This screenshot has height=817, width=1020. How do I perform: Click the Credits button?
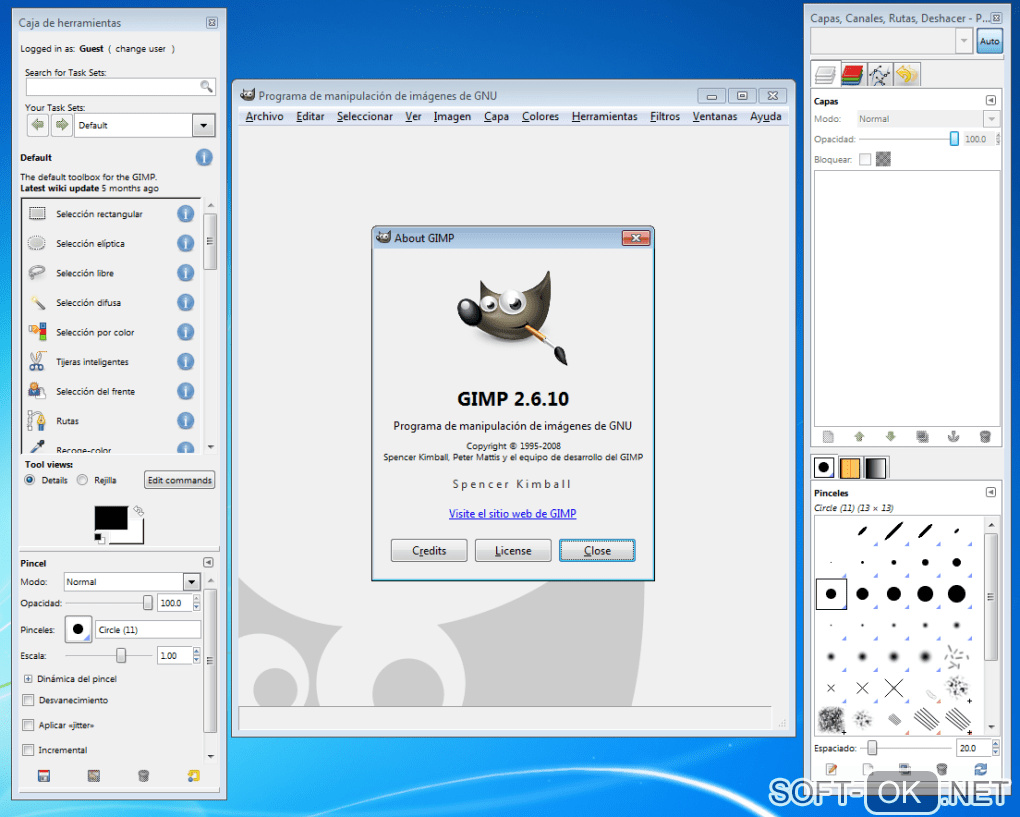429,550
